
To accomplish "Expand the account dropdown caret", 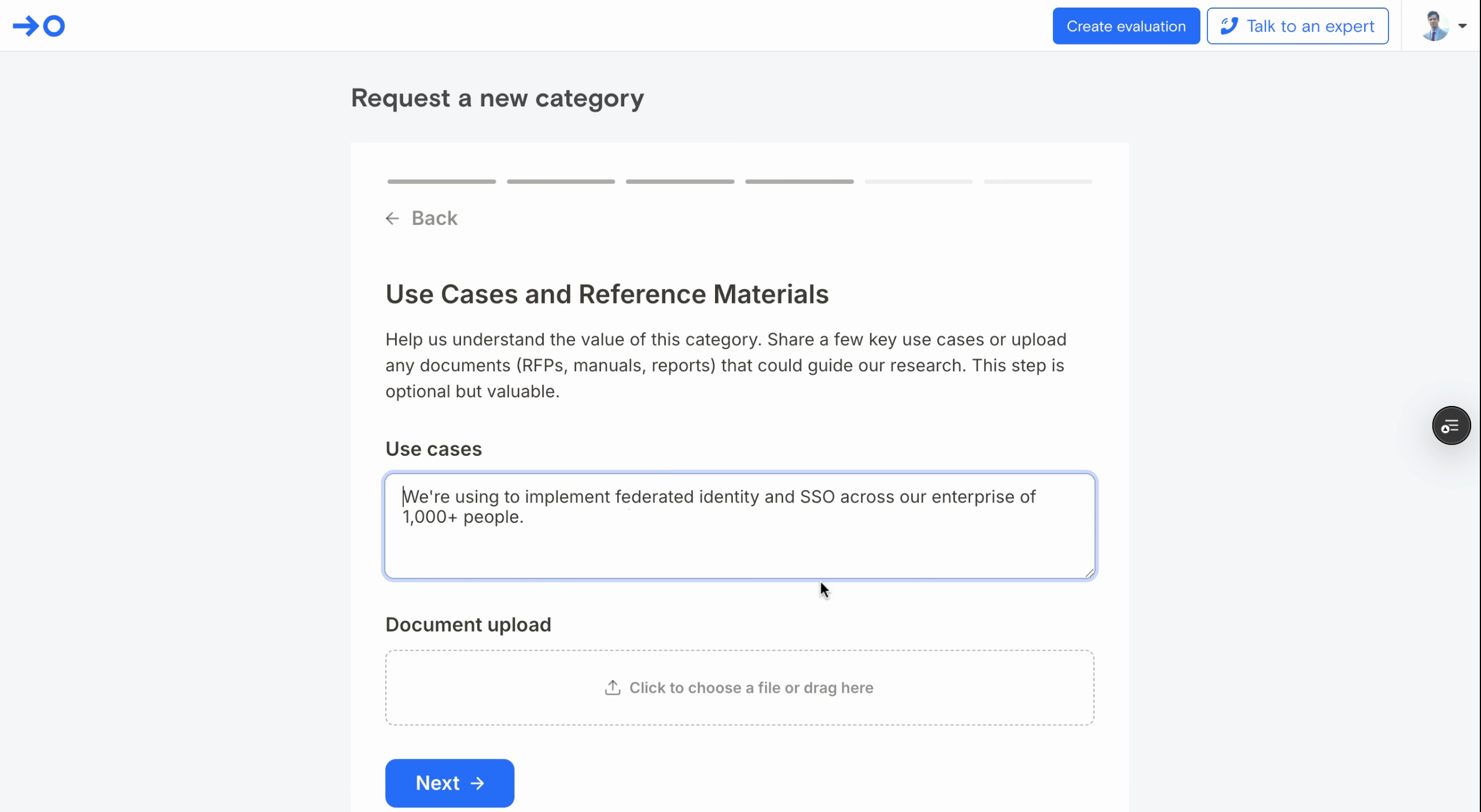I will pos(1462,26).
